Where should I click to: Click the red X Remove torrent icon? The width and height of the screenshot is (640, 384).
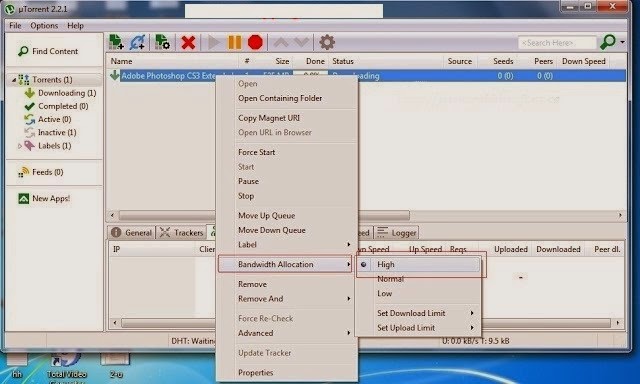coord(188,42)
